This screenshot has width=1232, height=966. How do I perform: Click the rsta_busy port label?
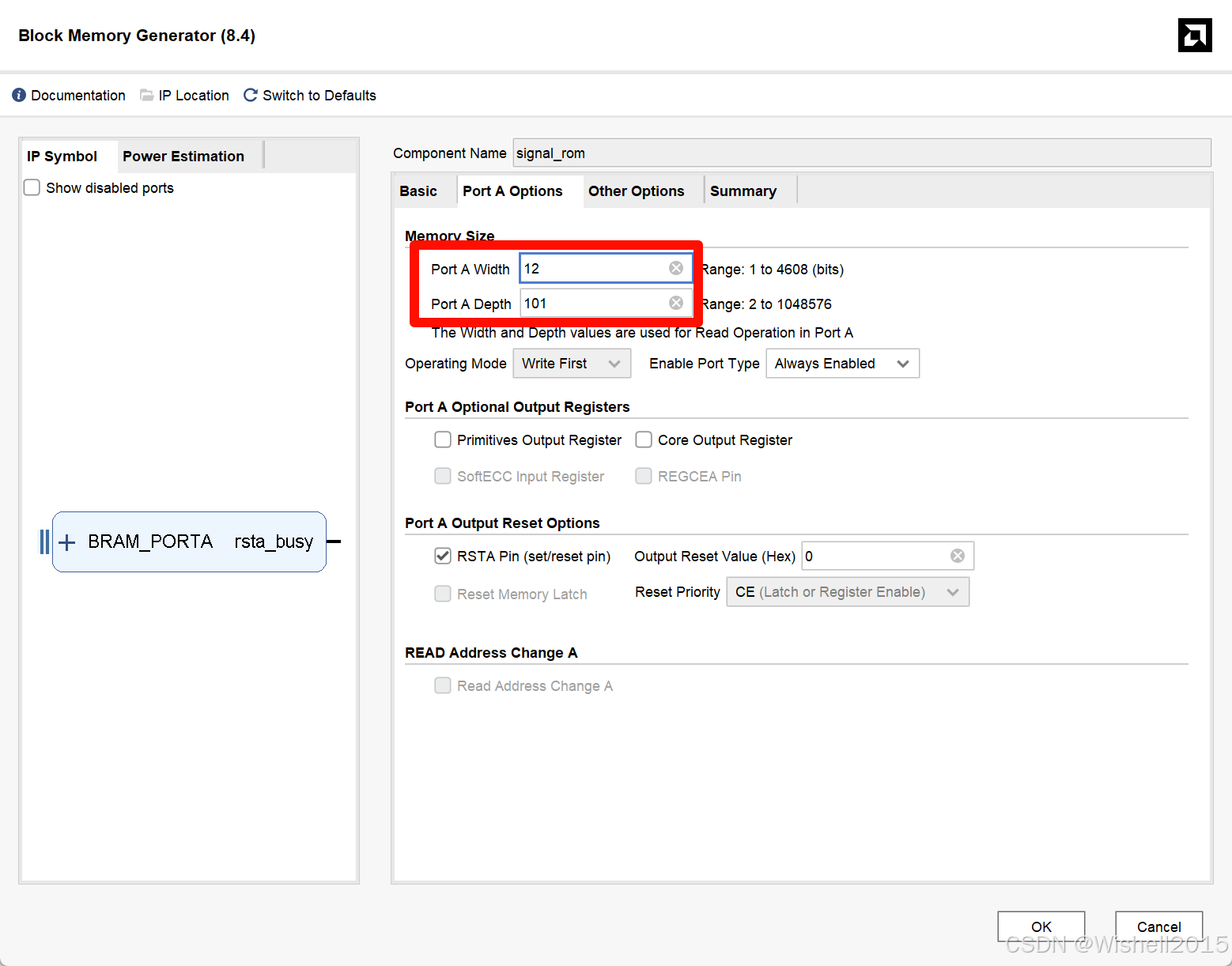pyautogui.click(x=274, y=541)
